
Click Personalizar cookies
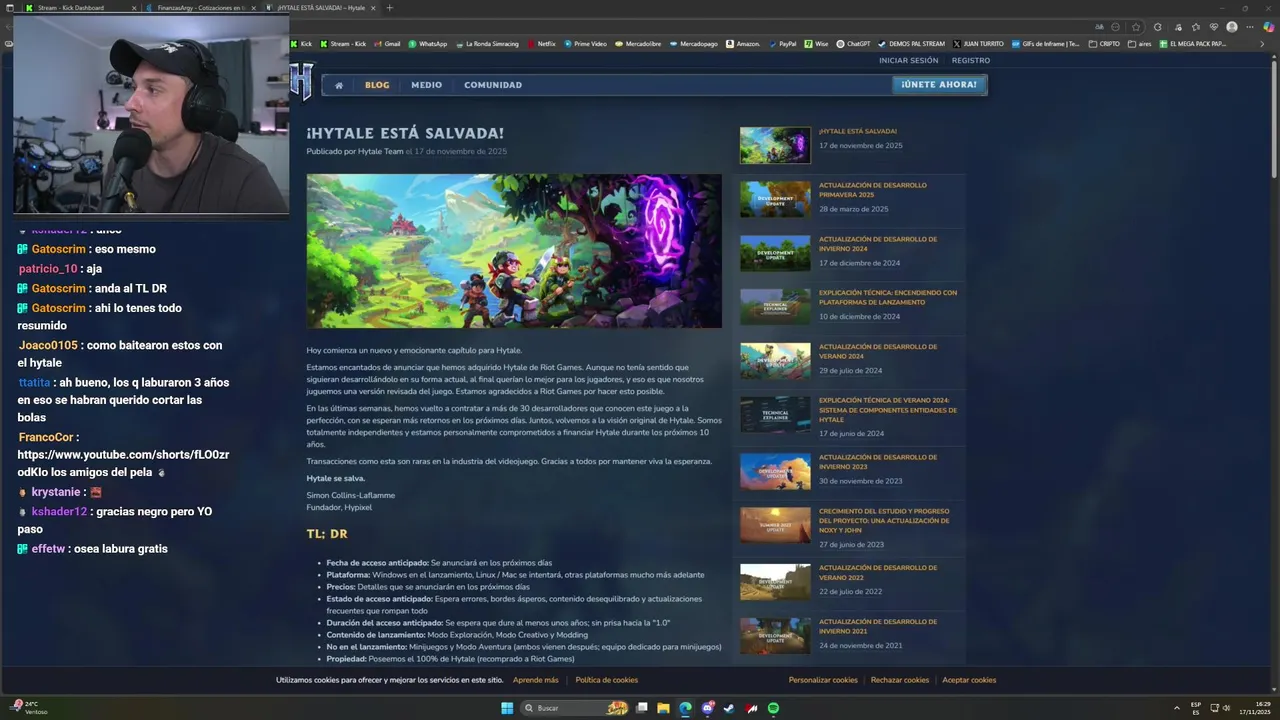[x=823, y=680]
